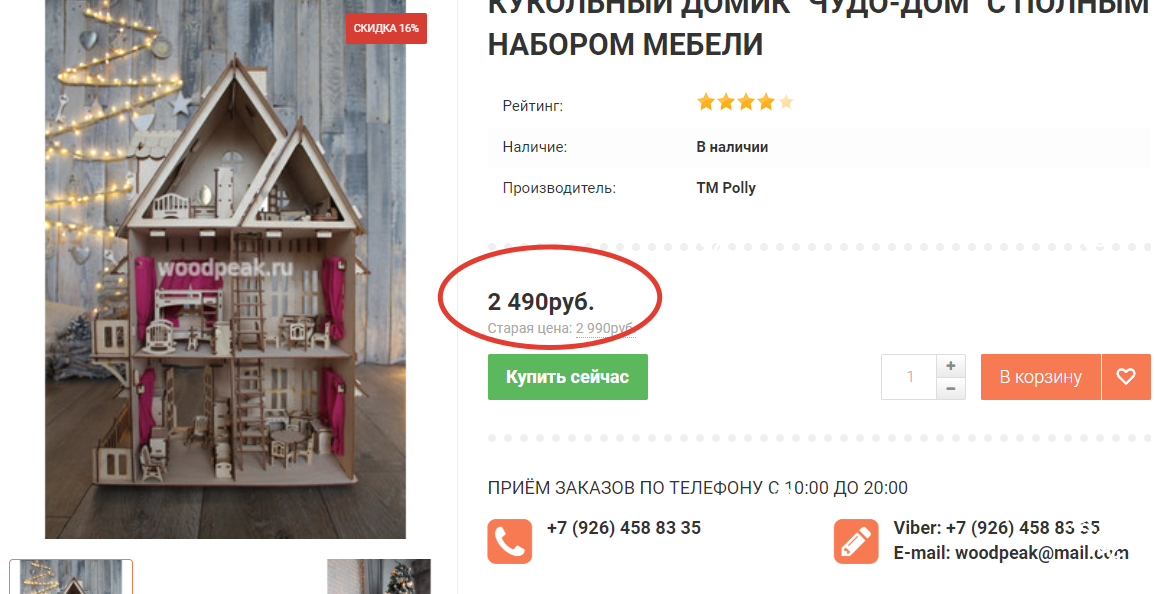Image resolution: width=1155 pixels, height=594 pixels.
Task: Click the quantity input field
Action: pyautogui.click(x=910, y=377)
